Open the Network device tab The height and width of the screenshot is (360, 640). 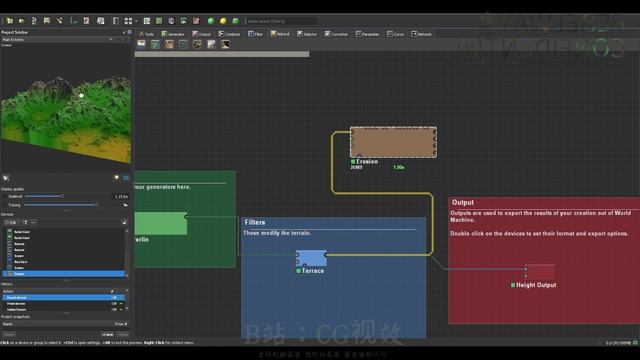pyautogui.click(x=421, y=34)
